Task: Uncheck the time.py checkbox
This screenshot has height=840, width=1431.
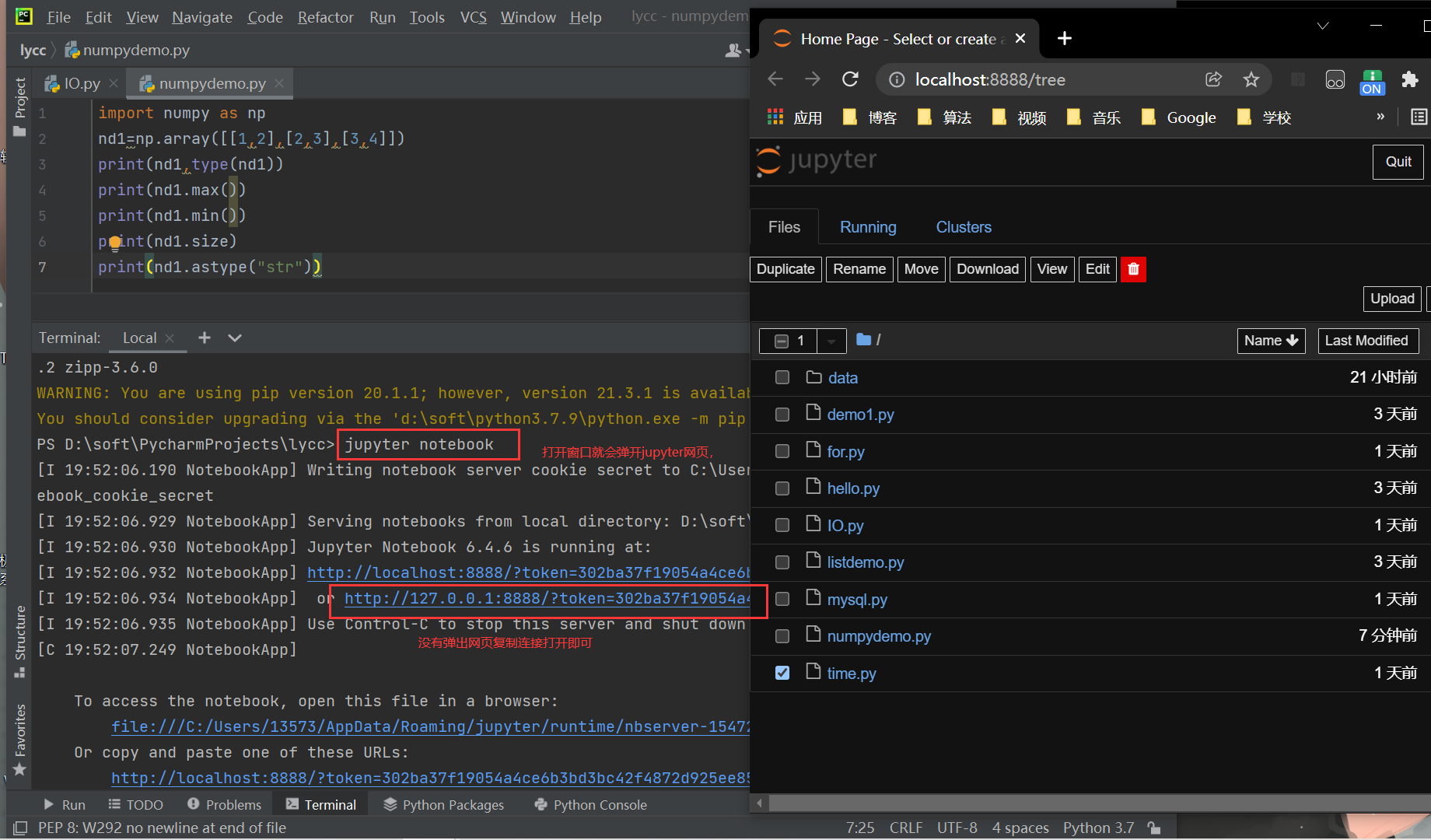Action: pos(782,673)
